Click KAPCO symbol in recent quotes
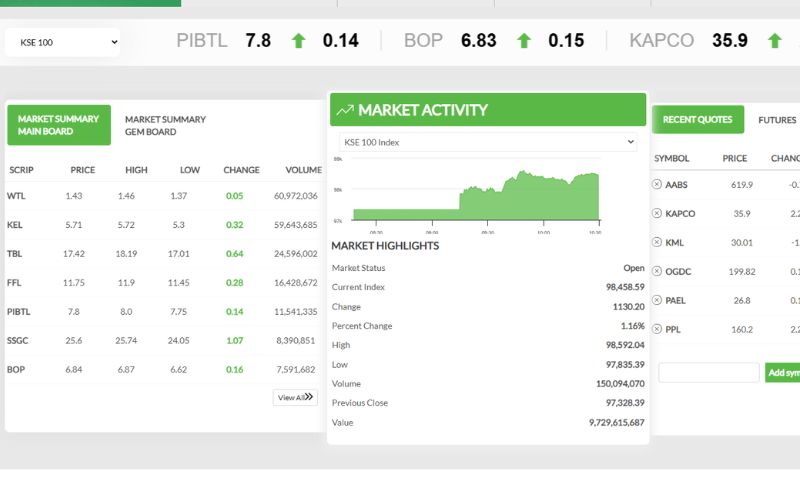 point(680,214)
